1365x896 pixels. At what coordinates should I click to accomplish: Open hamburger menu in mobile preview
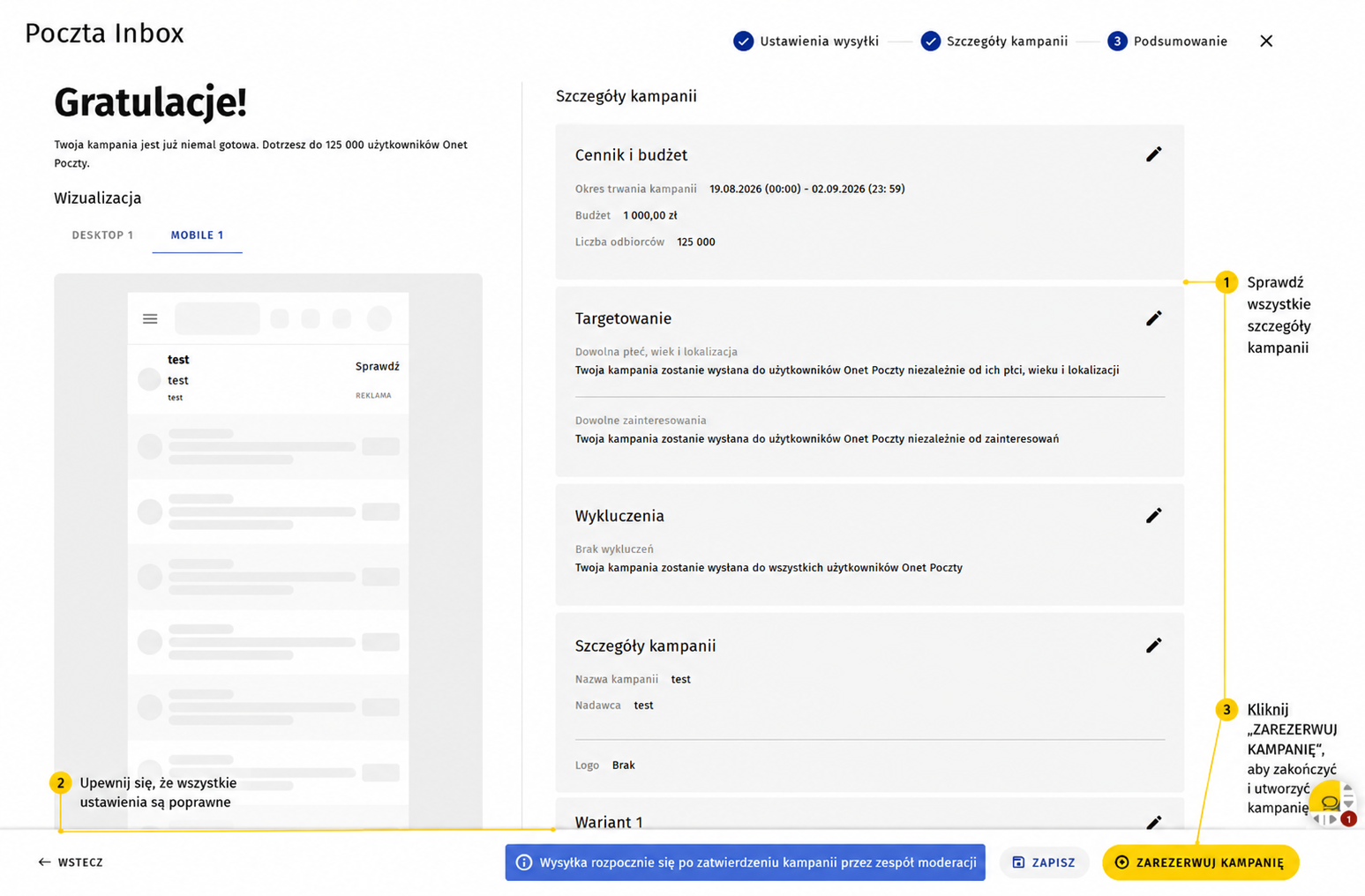pyautogui.click(x=150, y=319)
